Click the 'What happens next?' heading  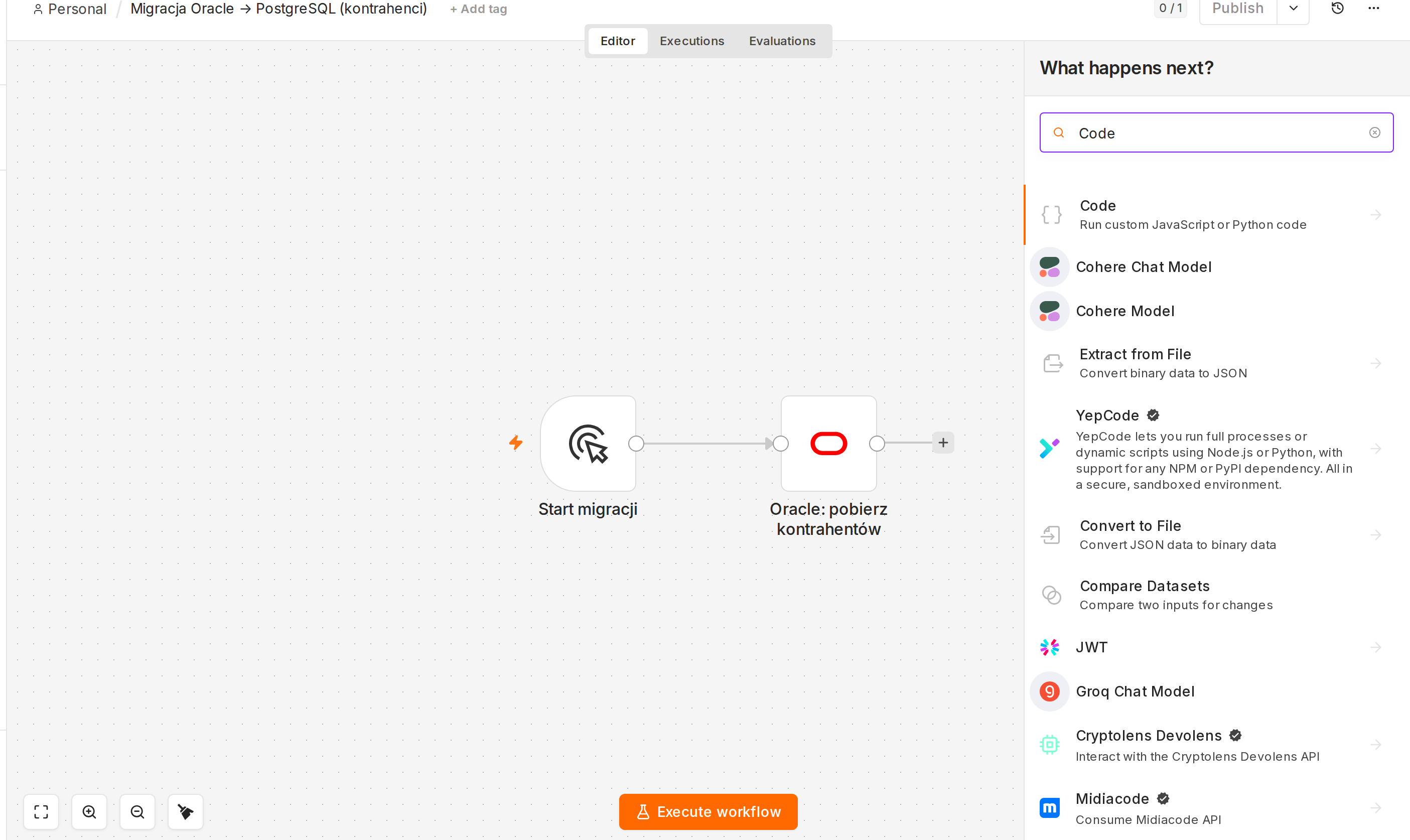[1126, 68]
